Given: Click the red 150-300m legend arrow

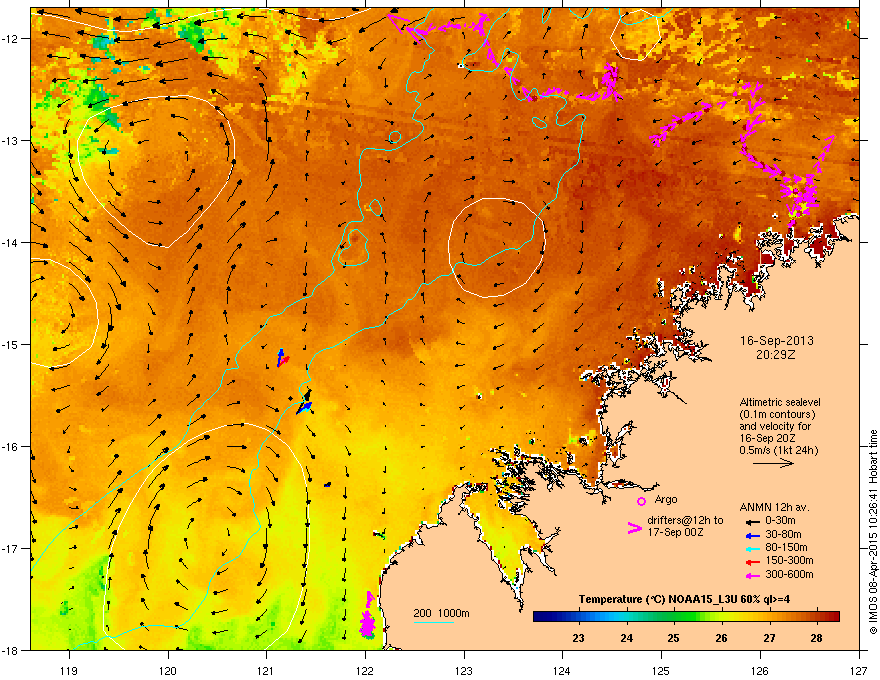Looking at the screenshot, I should pos(752,562).
